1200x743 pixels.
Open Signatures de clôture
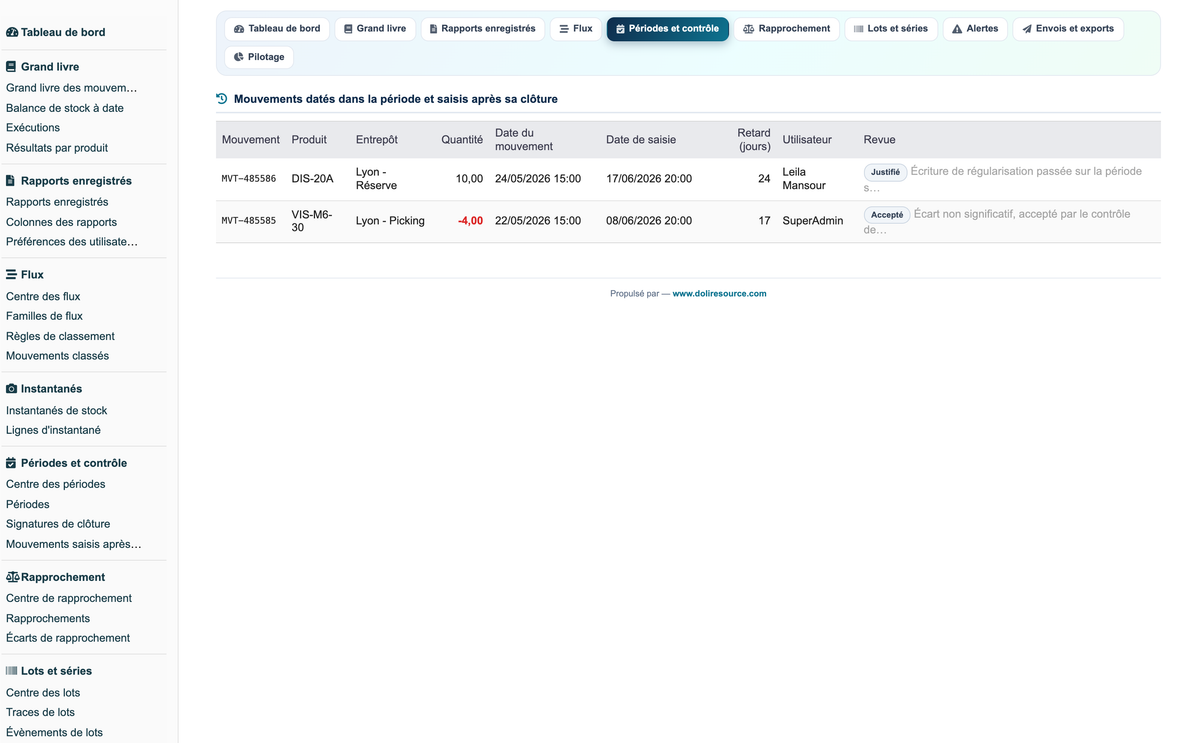(x=58, y=524)
